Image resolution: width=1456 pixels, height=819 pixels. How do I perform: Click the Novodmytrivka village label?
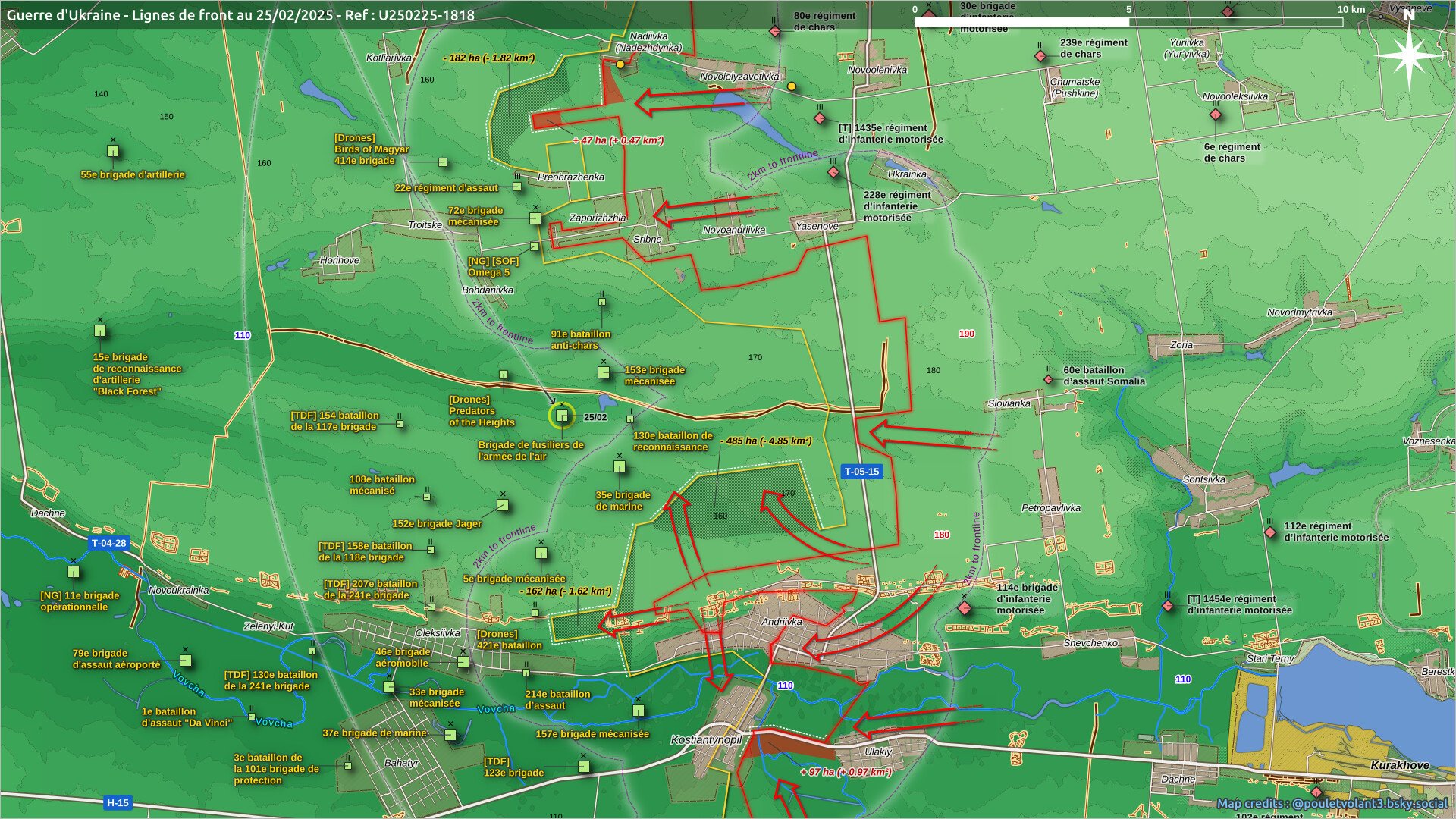[1300, 312]
